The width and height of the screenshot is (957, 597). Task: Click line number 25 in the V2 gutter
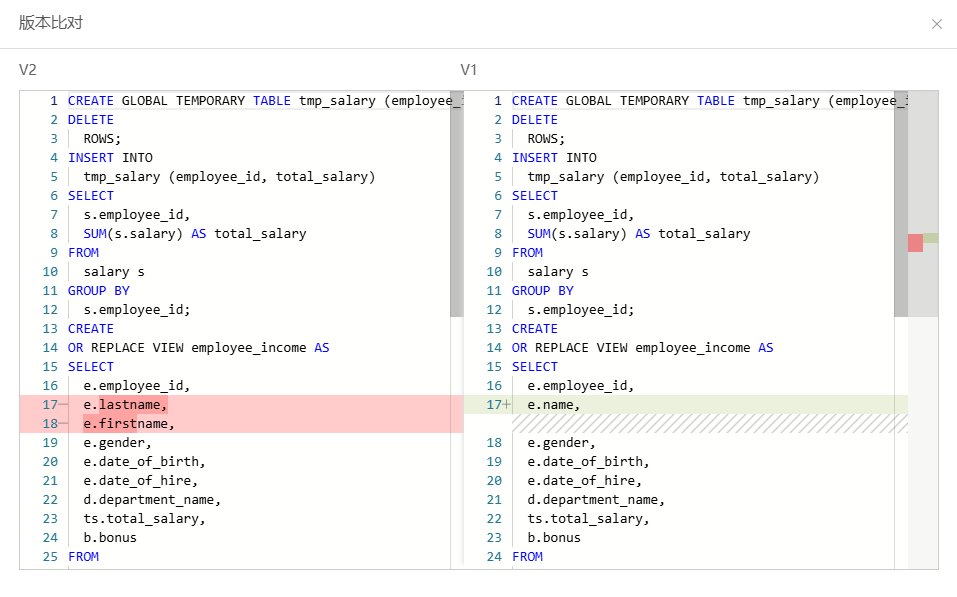coord(50,557)
